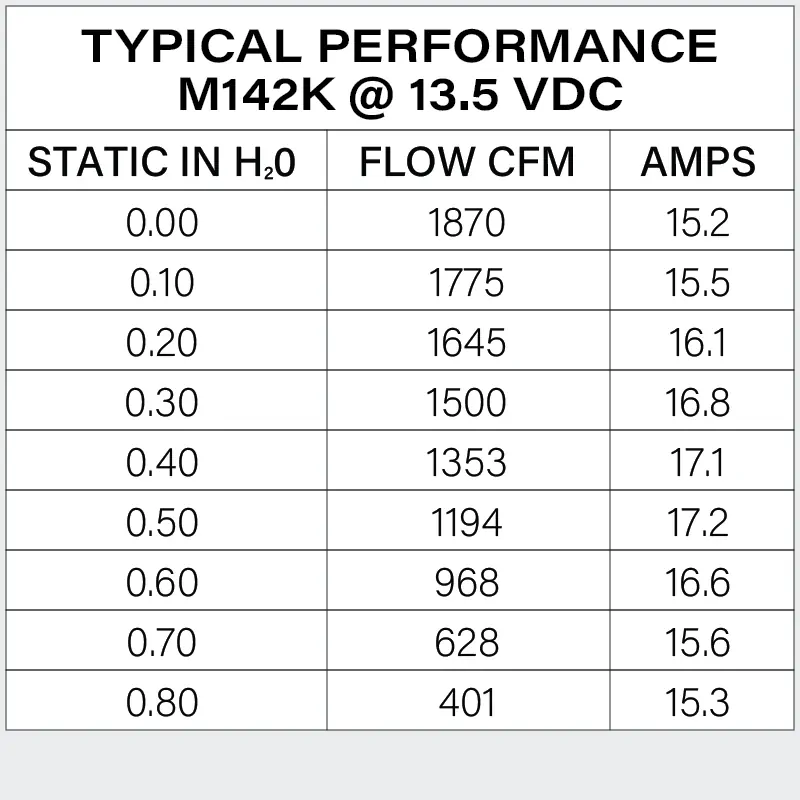Screen dimensions: 800x800
Task: Click the AMPS column header
Action: (x=698, y=162)
